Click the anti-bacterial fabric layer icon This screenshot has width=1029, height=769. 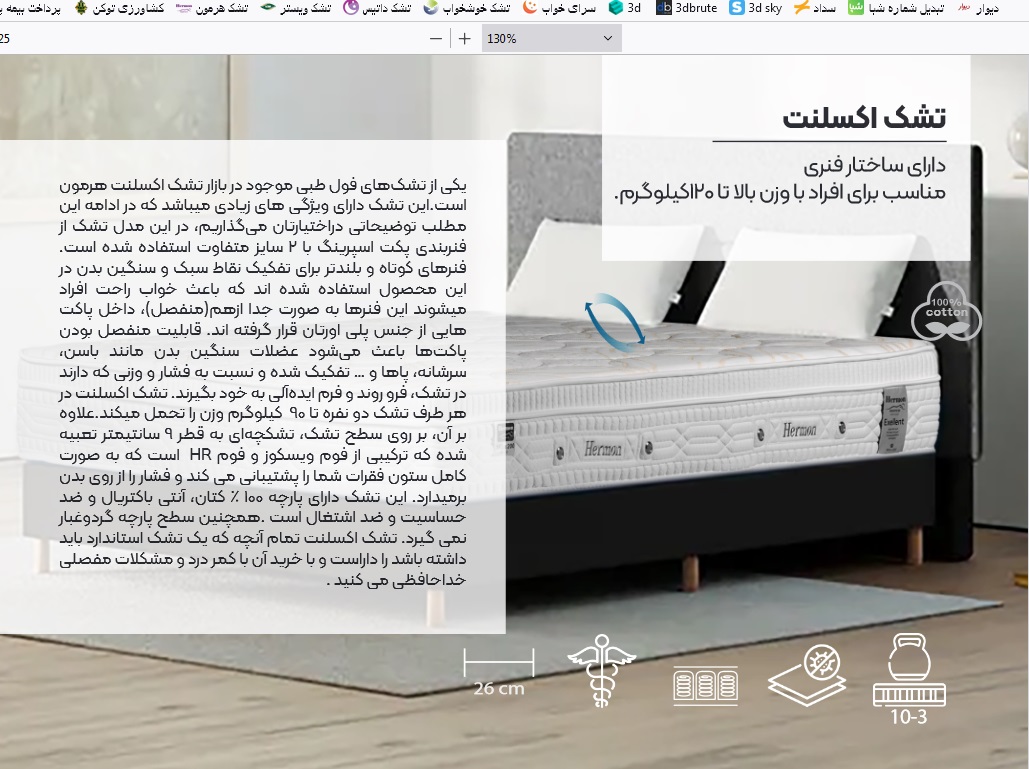pyautogui.click(x=807, y=675)
